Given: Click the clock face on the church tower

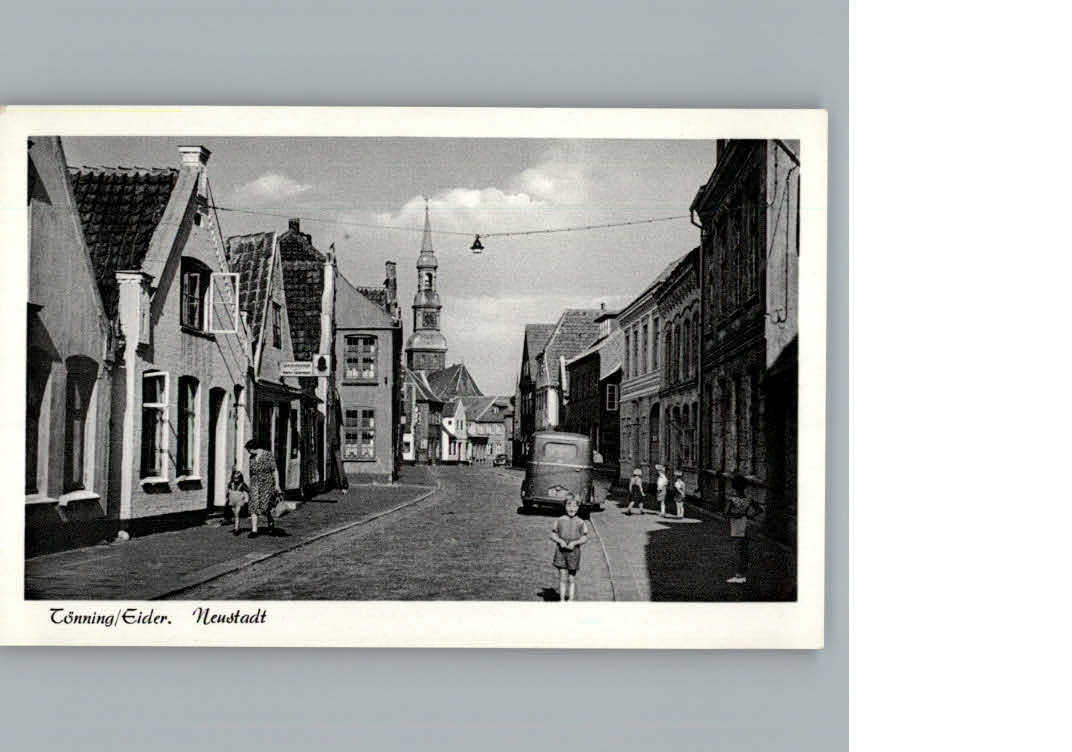Looking at the screenshot, I should 427,320.
